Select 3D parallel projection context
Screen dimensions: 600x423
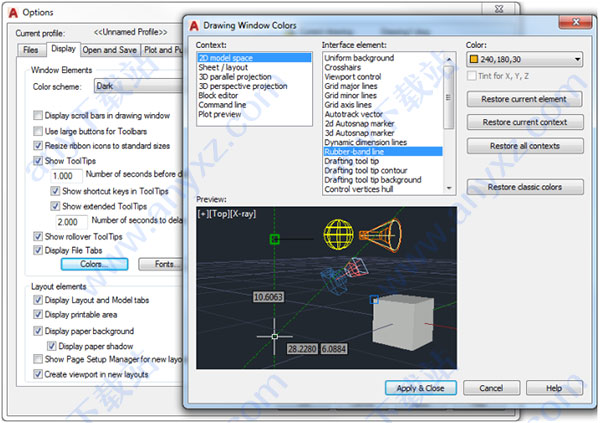(254, 77)
